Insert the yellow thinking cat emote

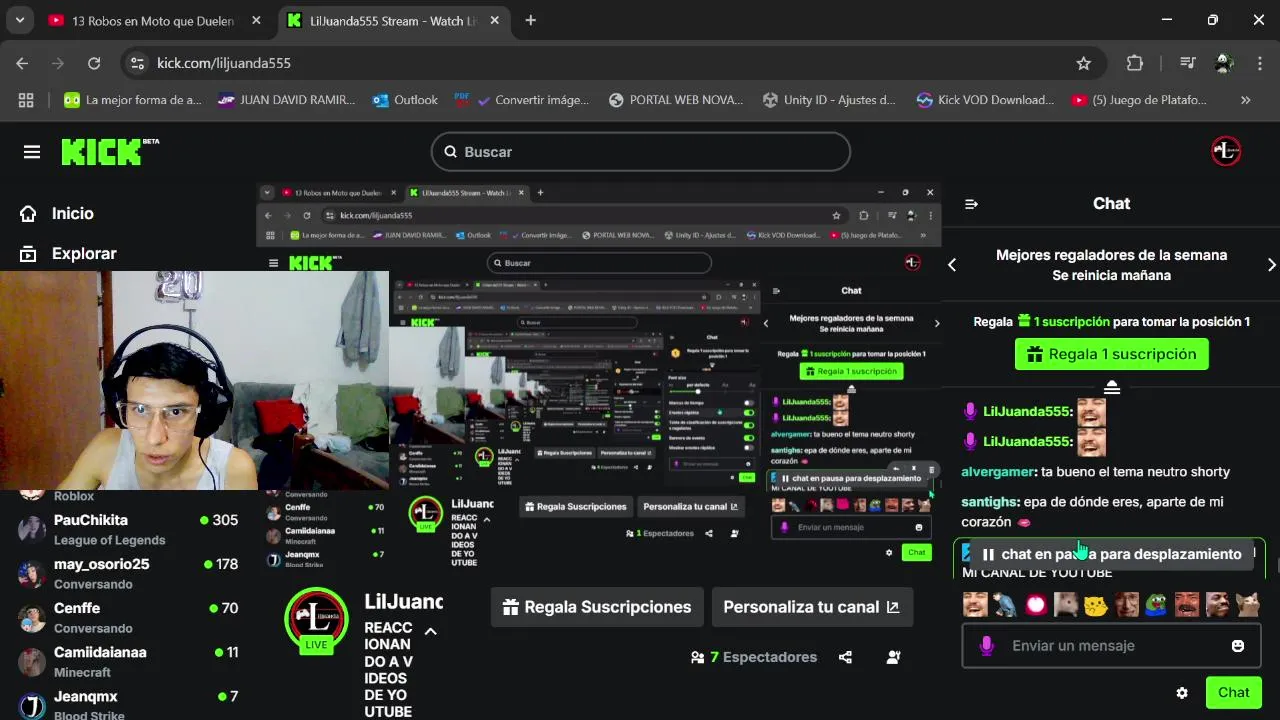click(1096, 604)
